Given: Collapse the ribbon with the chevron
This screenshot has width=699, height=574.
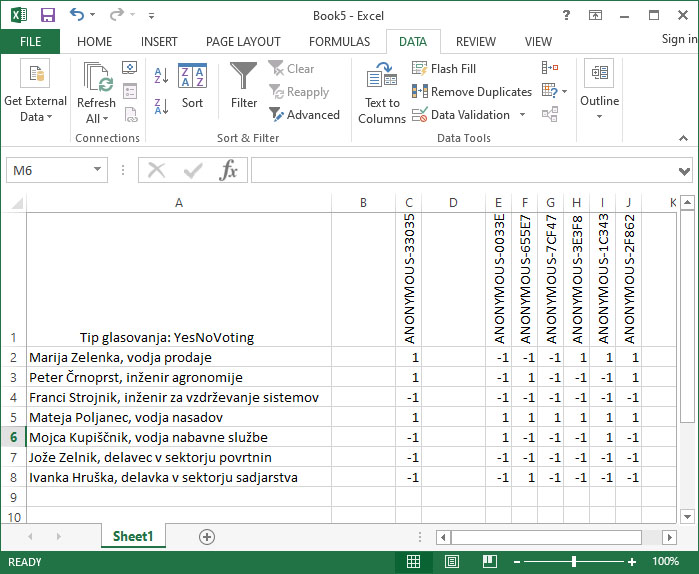Looking at the screenshot, I should coord(683,139).
